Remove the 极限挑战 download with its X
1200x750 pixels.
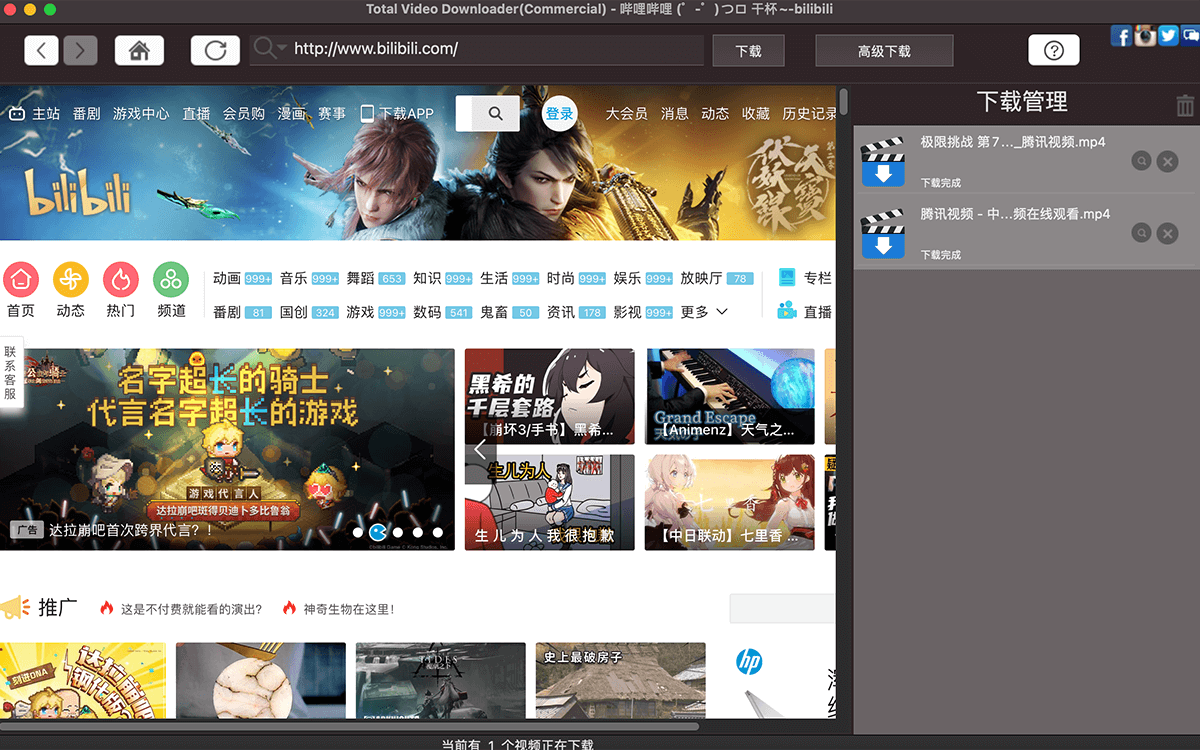[x=1167, y=161]
